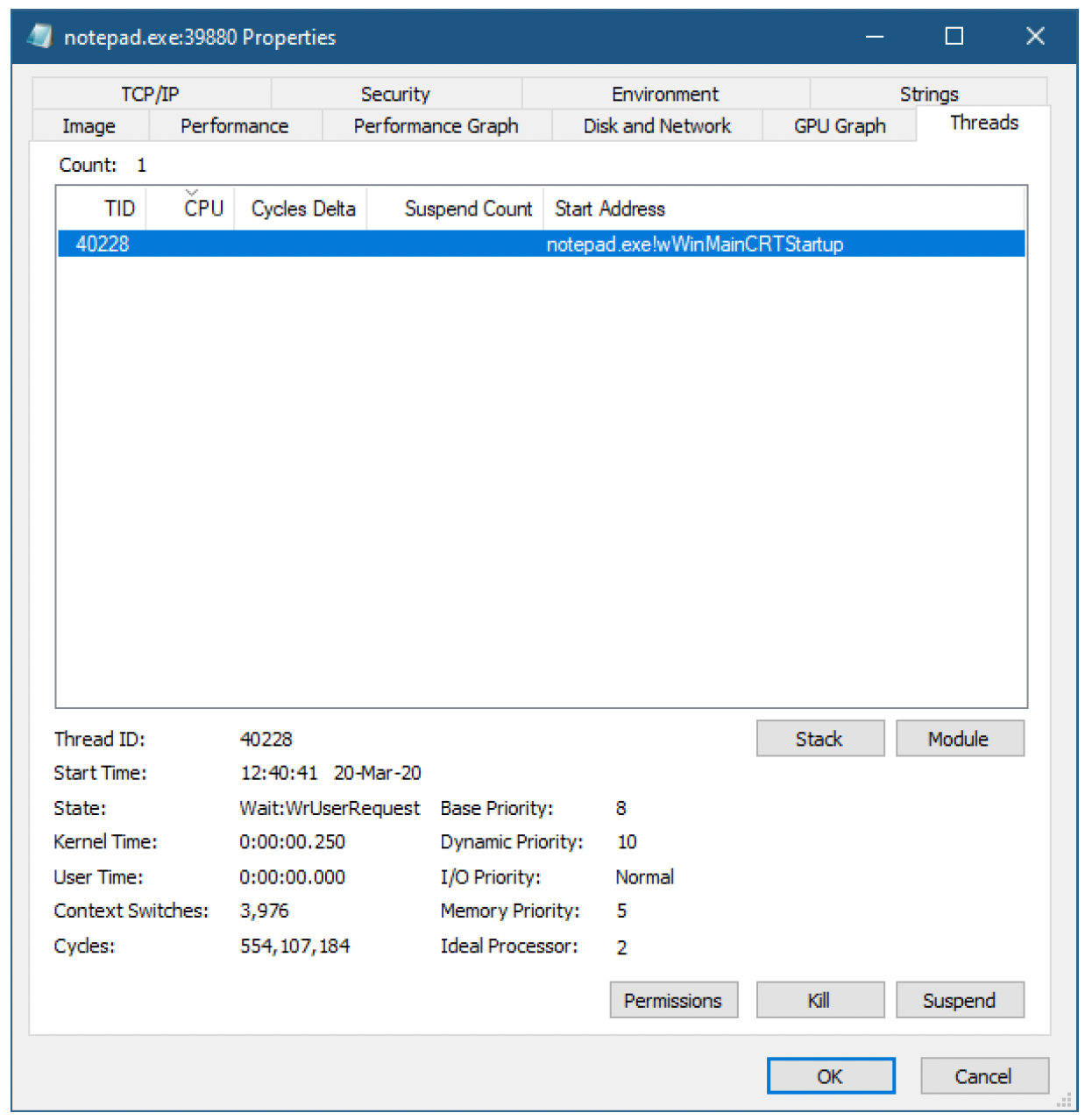The height and width of the screenshot is (1120, 1085).
Task: Click the Dynamic Priority value 10
Action: [x=628, y=842]
